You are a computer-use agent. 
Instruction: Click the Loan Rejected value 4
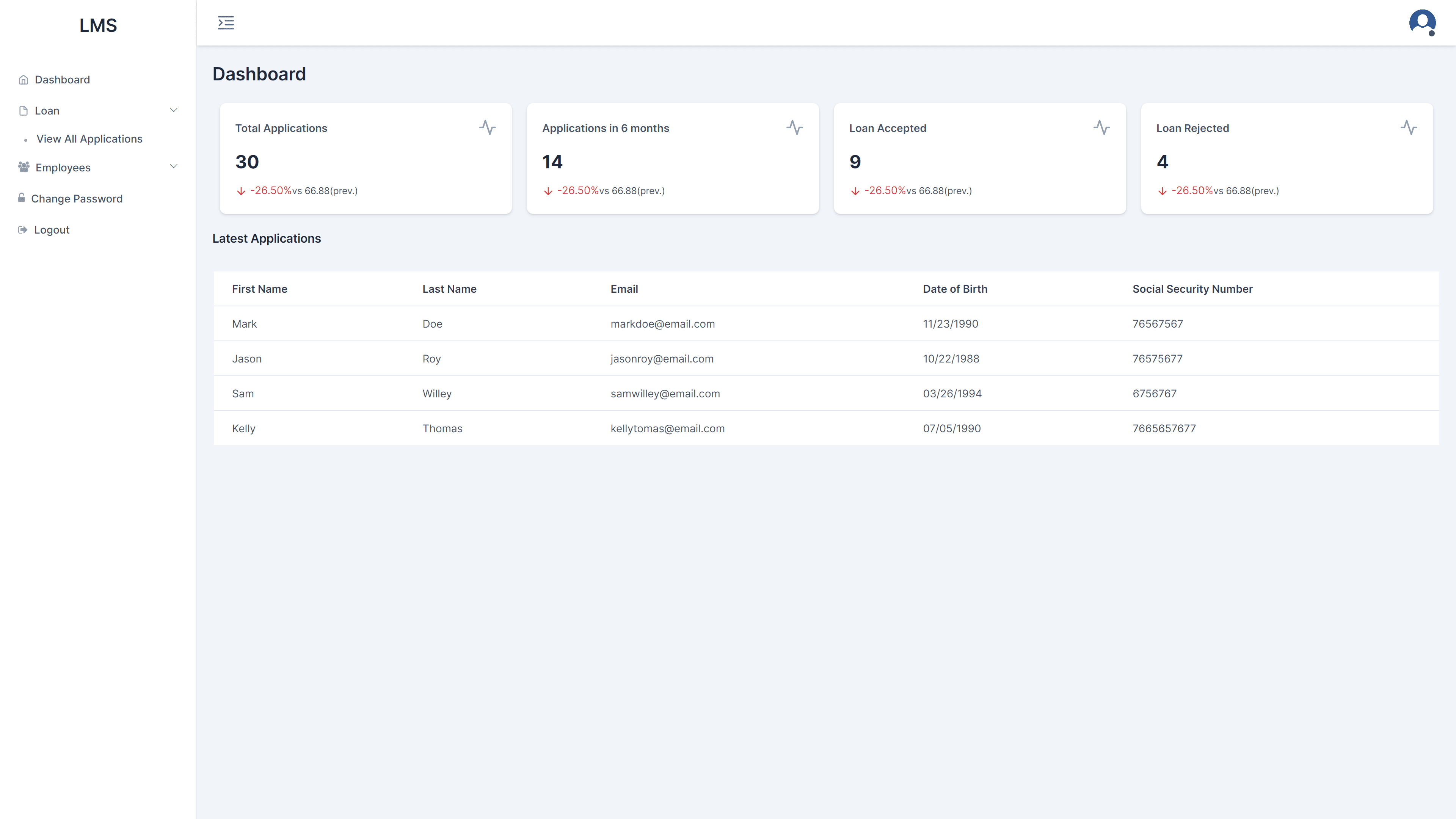[x=1162, y=162]
